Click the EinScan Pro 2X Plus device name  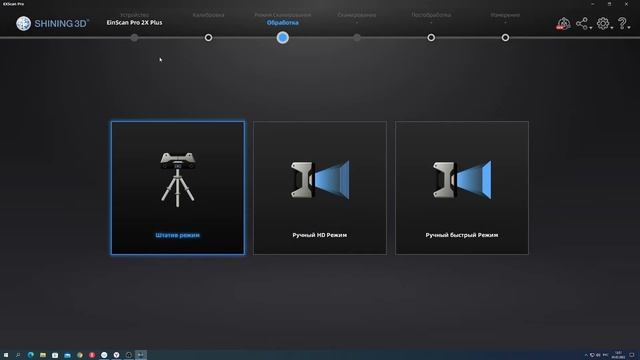coord(134,22)
